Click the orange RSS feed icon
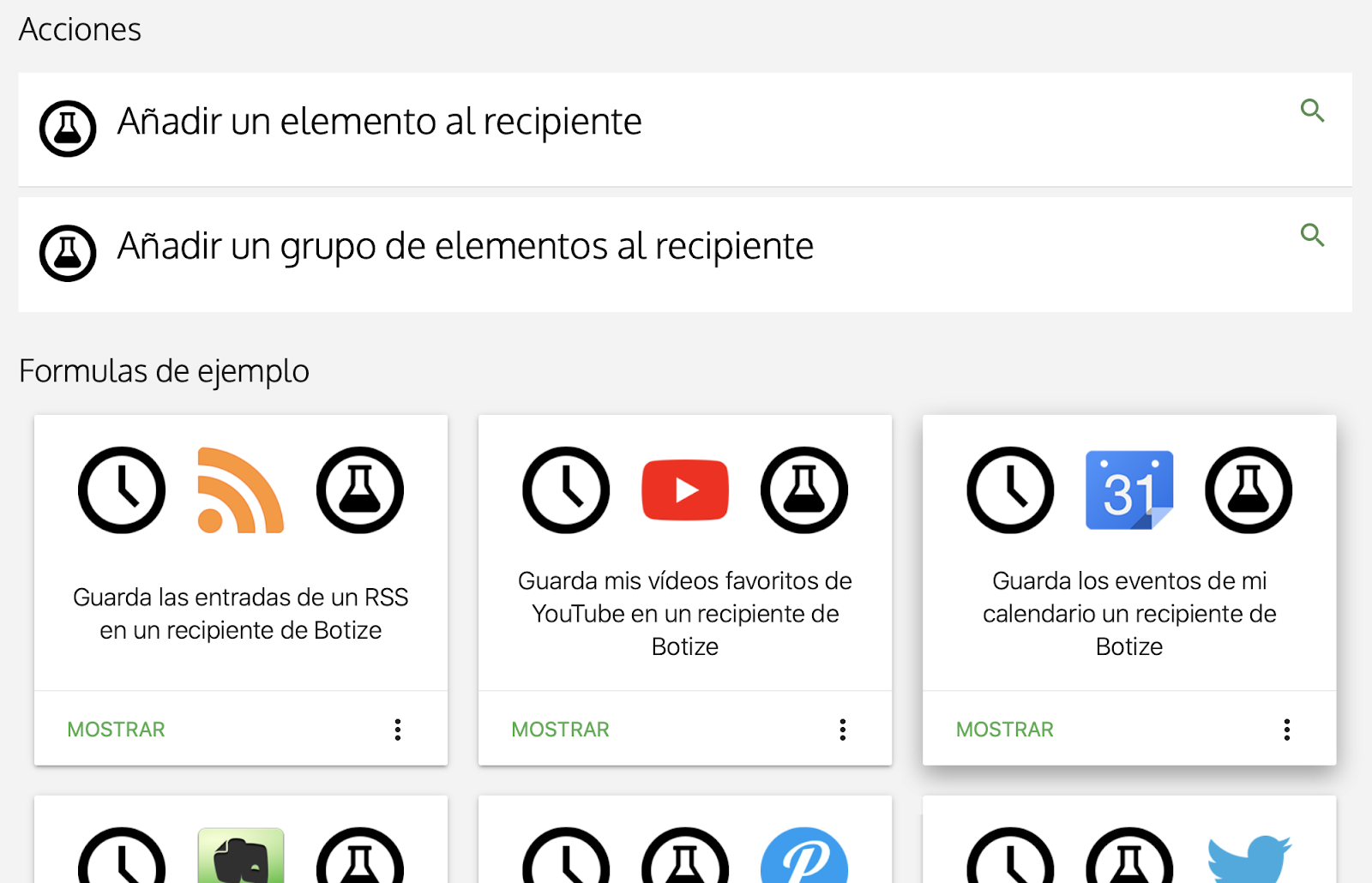 pos(241,490)
